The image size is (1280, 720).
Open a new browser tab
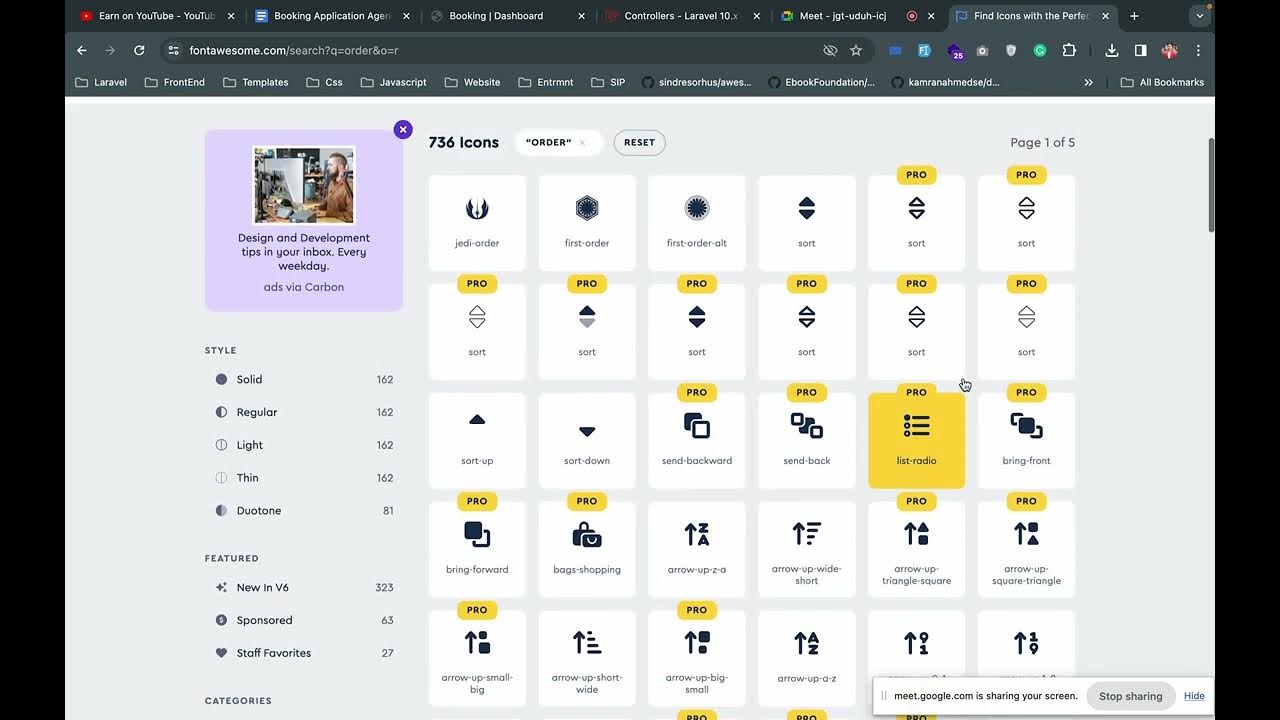pos(1134,16)
